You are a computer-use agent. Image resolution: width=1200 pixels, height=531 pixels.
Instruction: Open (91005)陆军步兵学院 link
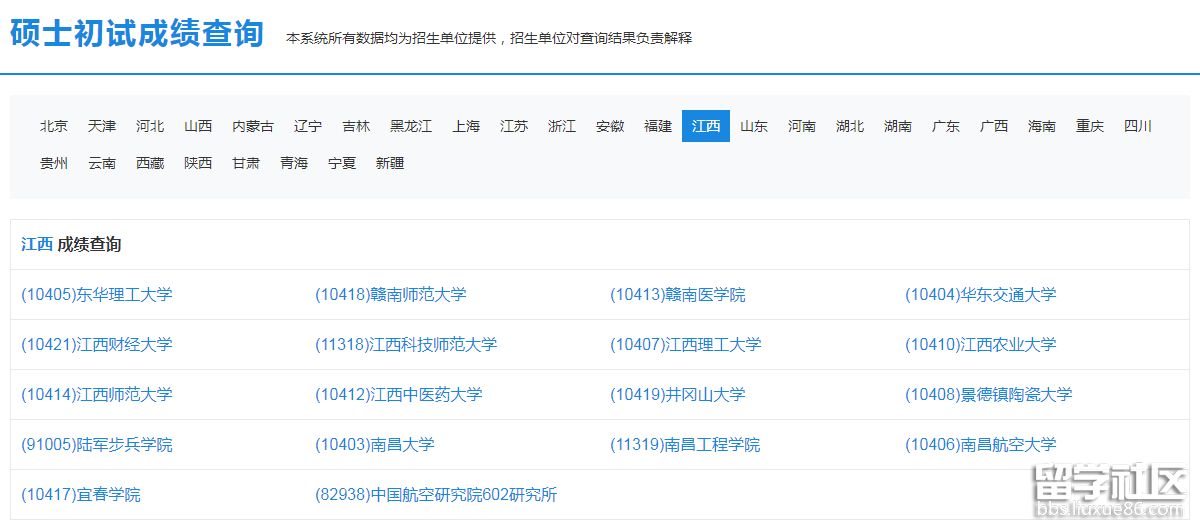tap(97, 444)
